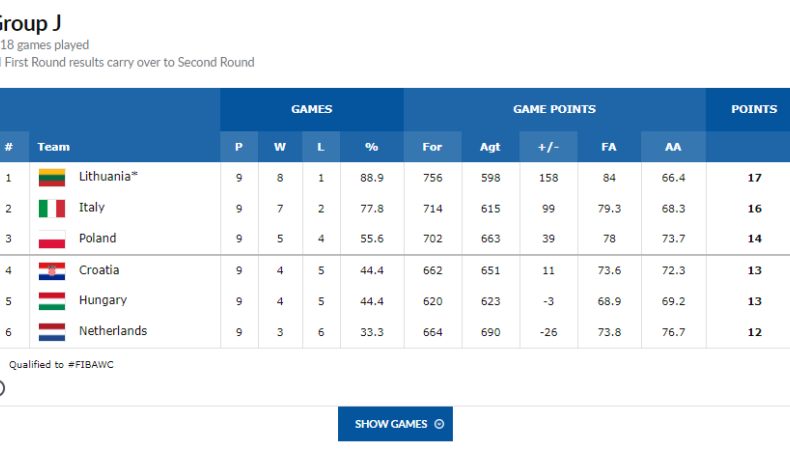Image resolution: width=790 pixels, height=450 pixels.
Task: Select the Poland team name
Action: coord(97,239)
